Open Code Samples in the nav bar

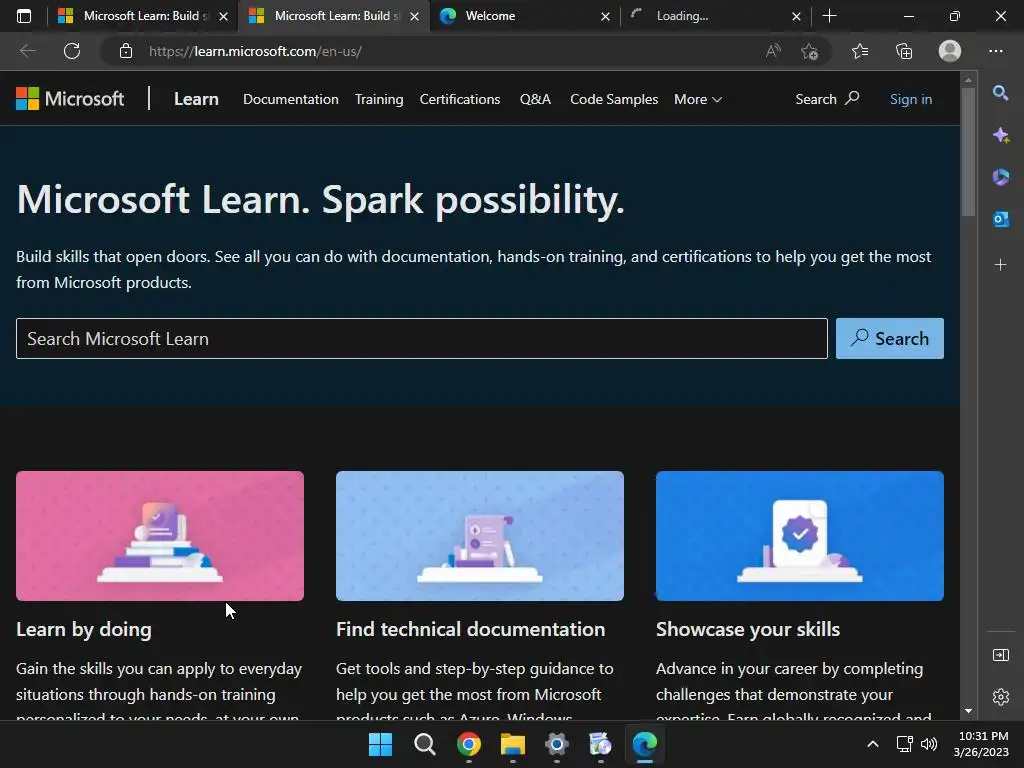click(x=614, y=99)
